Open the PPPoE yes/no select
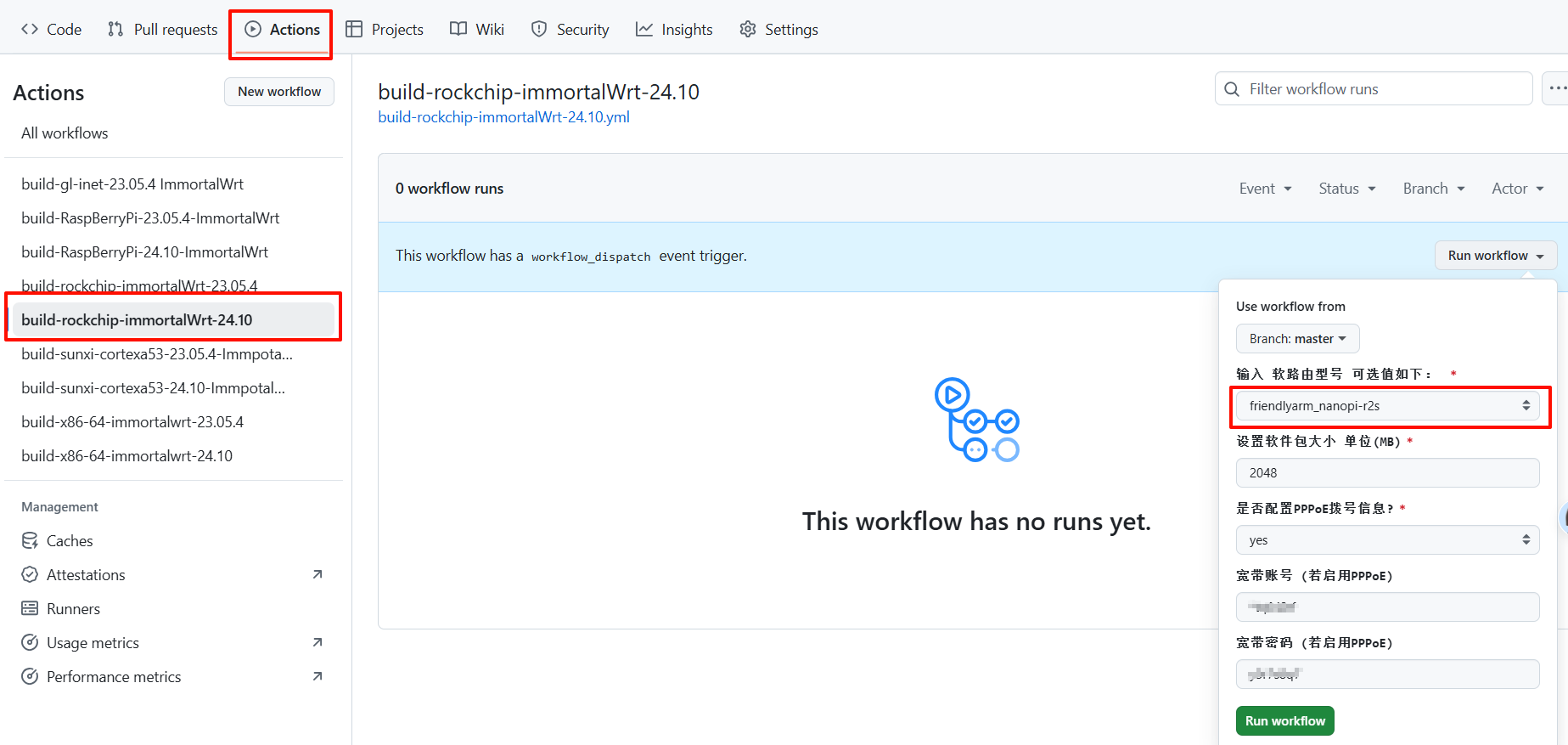 pyautogui.click(x=1387, y=540)
